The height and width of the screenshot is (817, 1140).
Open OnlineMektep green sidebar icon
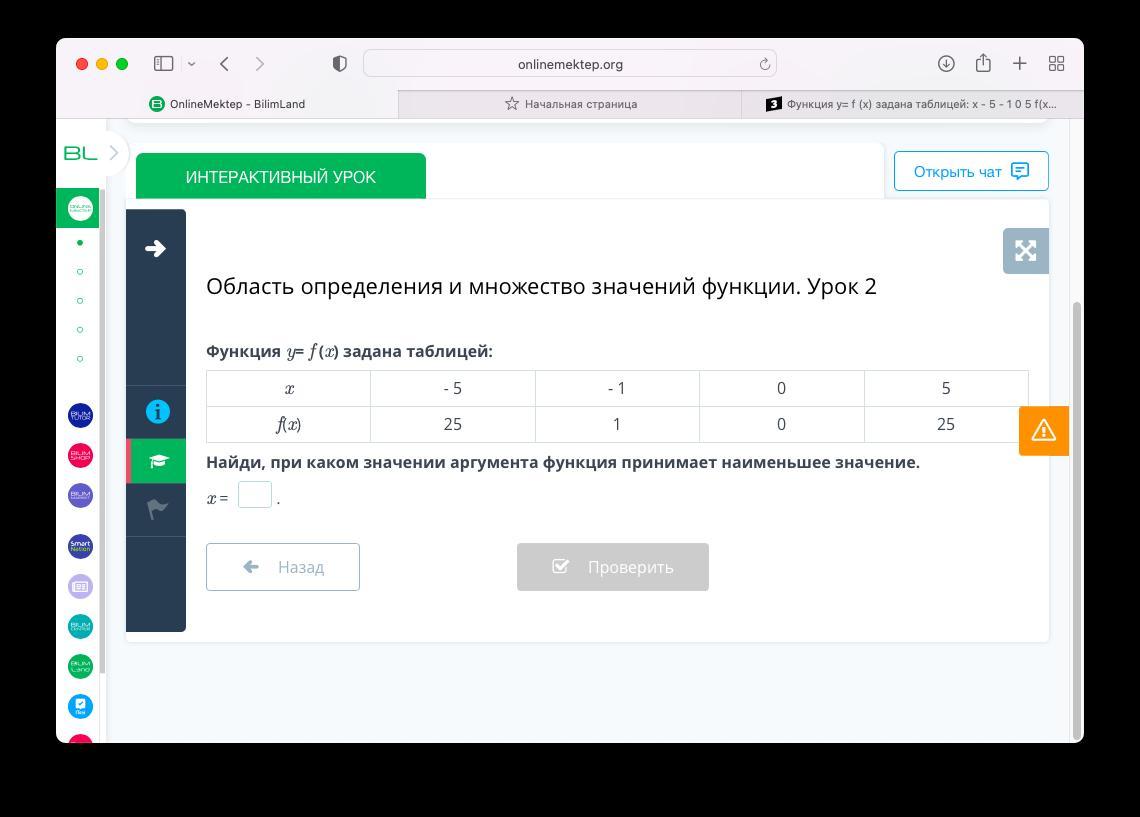point(80,209)
